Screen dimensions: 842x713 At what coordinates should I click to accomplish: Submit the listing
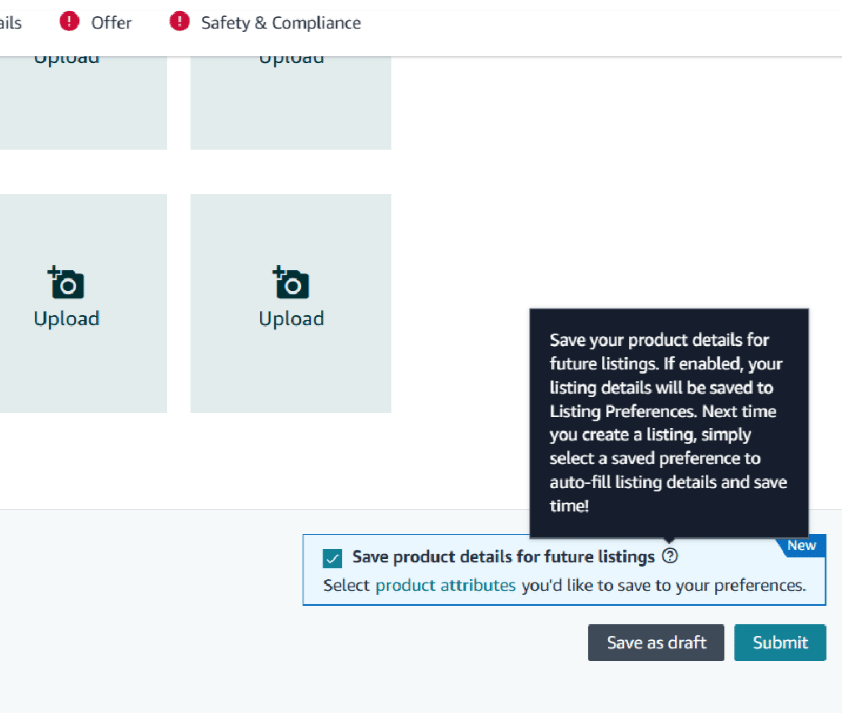[x=780, y=642]
